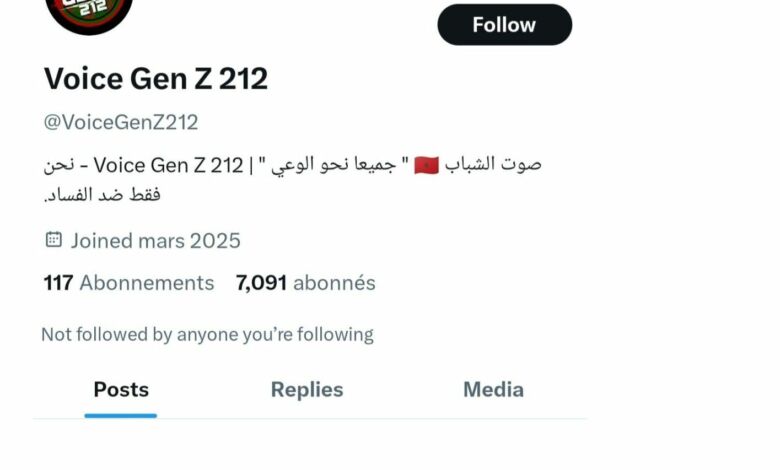The width and height of the screenshot is (780, 470).
Task: Click the calendar icon beside the join date
Action: 54,240
